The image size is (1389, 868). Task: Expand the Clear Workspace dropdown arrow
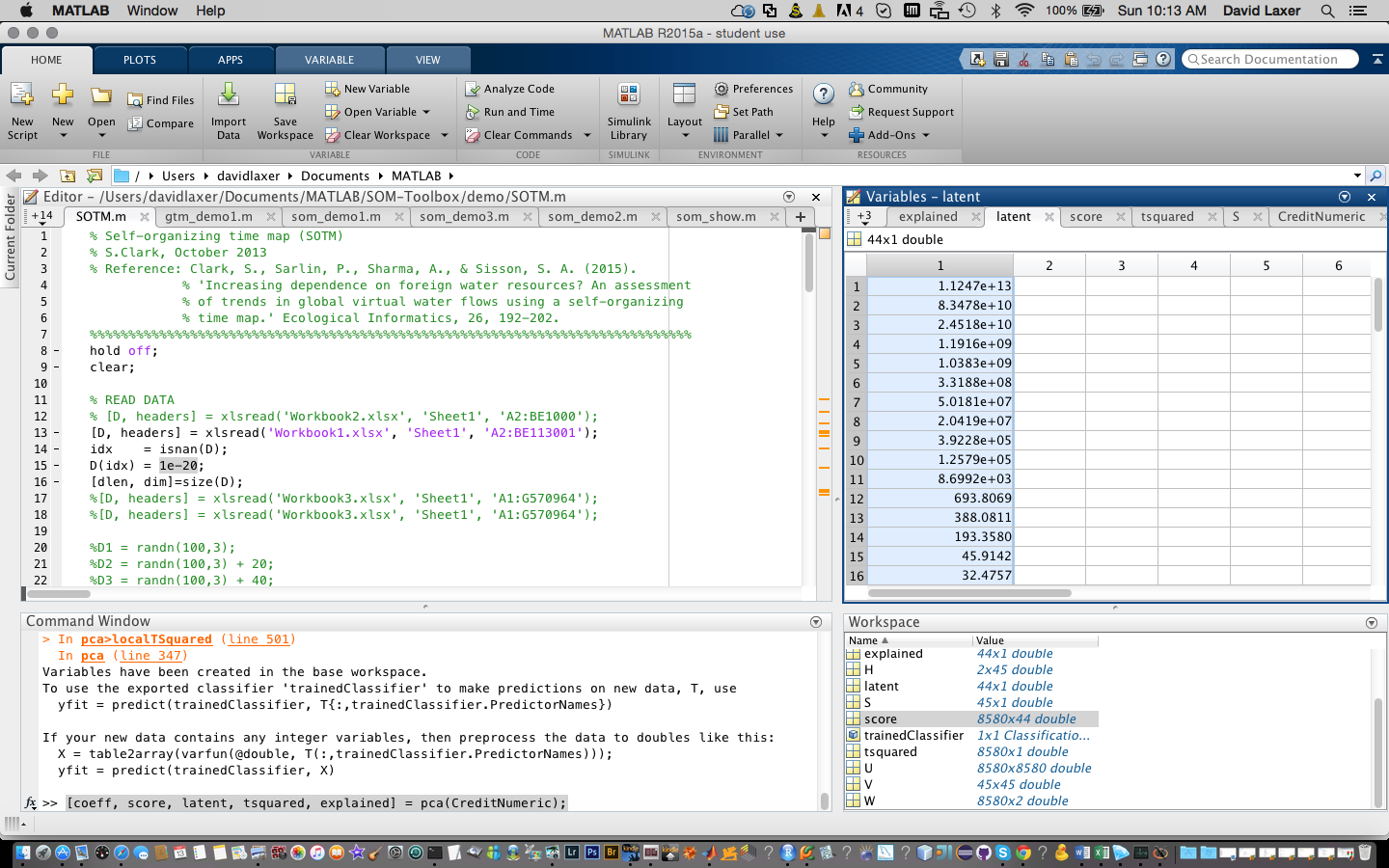click(x=445, y=135)
